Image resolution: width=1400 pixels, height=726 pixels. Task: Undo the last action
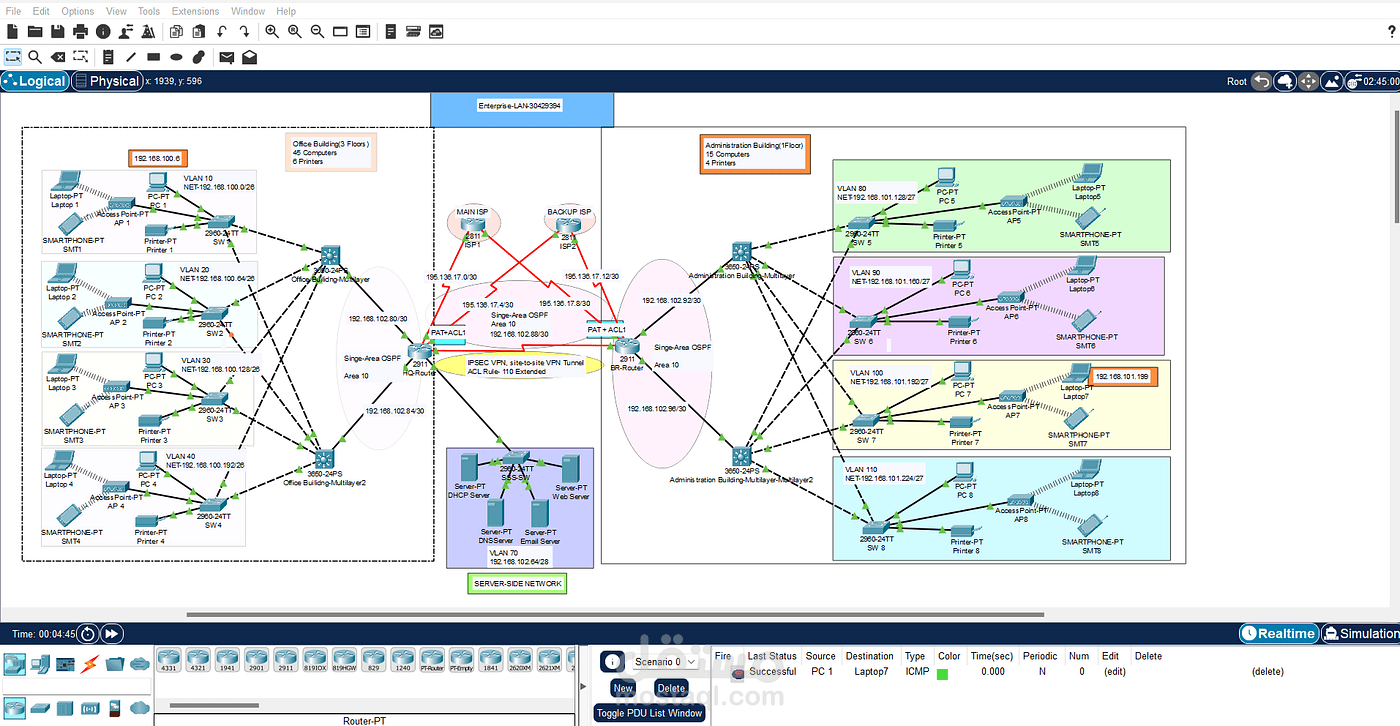coord(222,32)
